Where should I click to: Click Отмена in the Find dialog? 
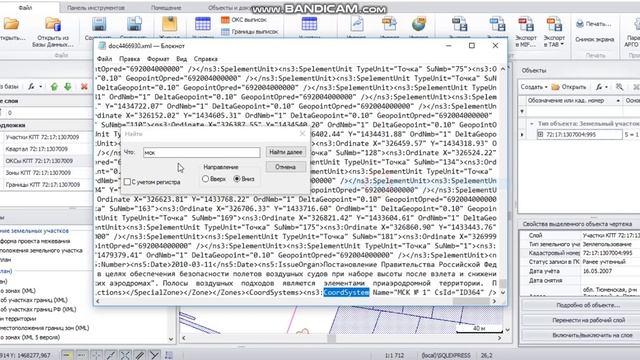[285, 167]
